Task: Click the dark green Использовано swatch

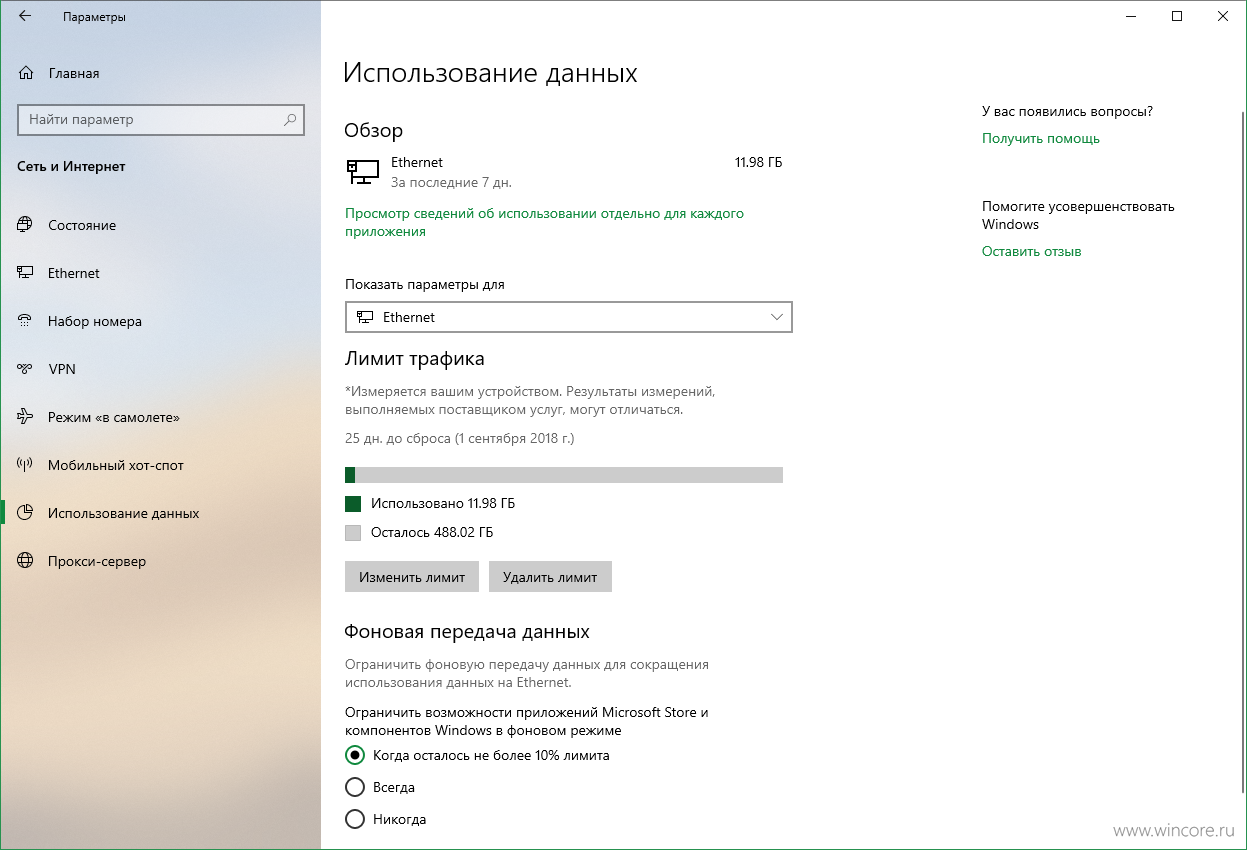Action: pyautogui.click(x=352, y=503)
